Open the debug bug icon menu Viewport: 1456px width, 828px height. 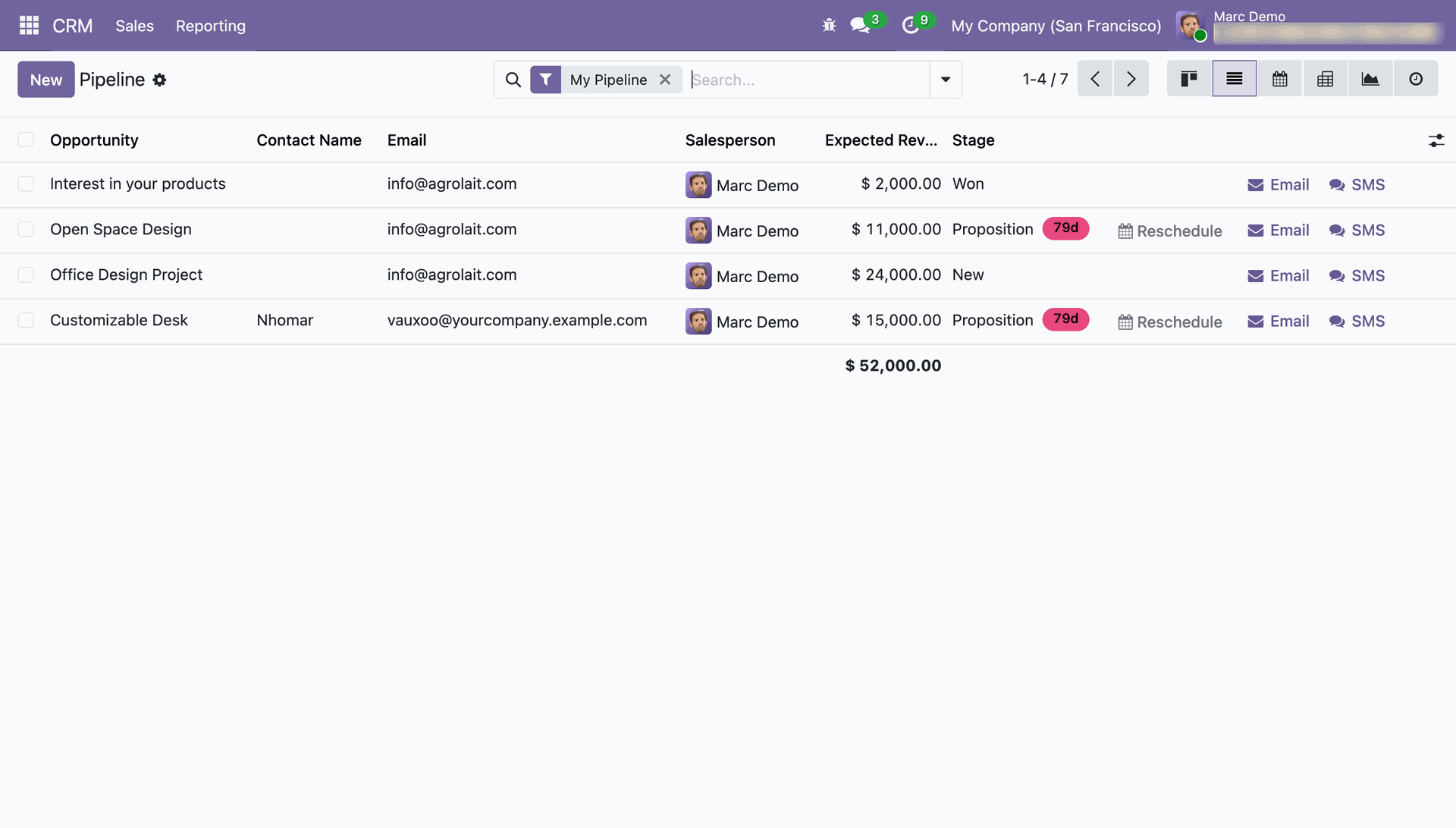[x=829, y=26]
